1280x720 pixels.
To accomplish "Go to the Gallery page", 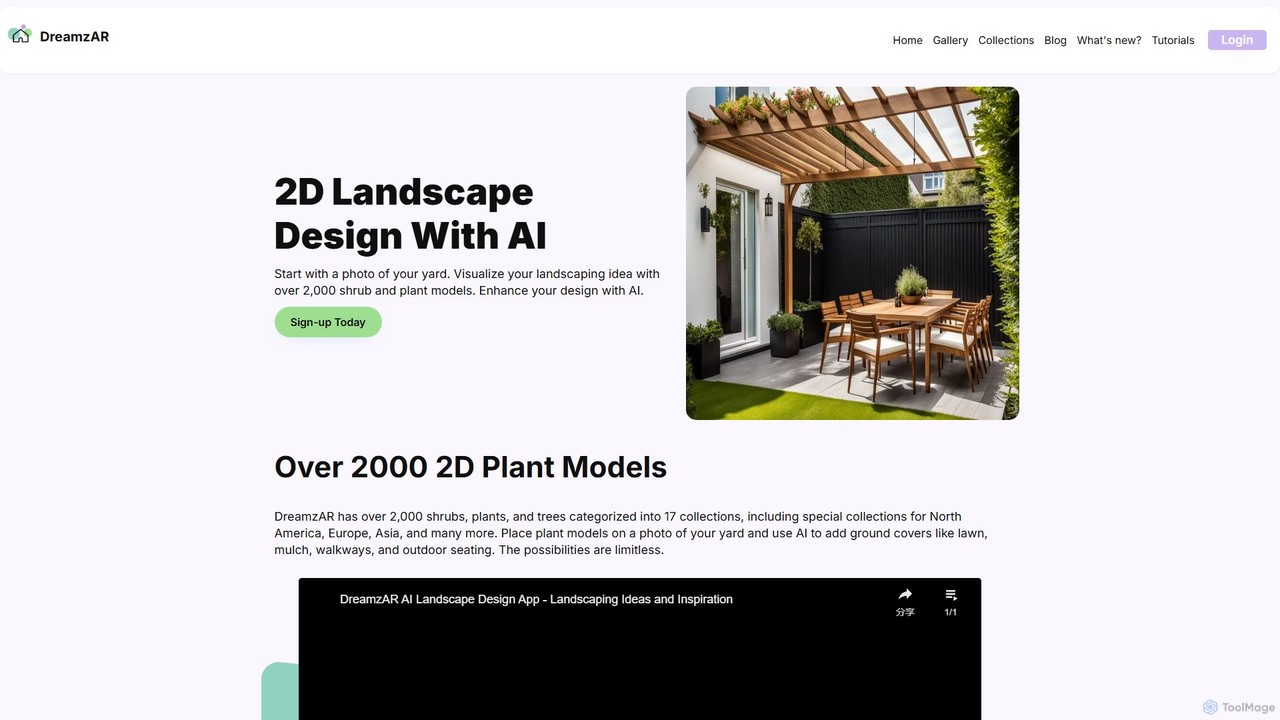I will [x=950, y=40].
